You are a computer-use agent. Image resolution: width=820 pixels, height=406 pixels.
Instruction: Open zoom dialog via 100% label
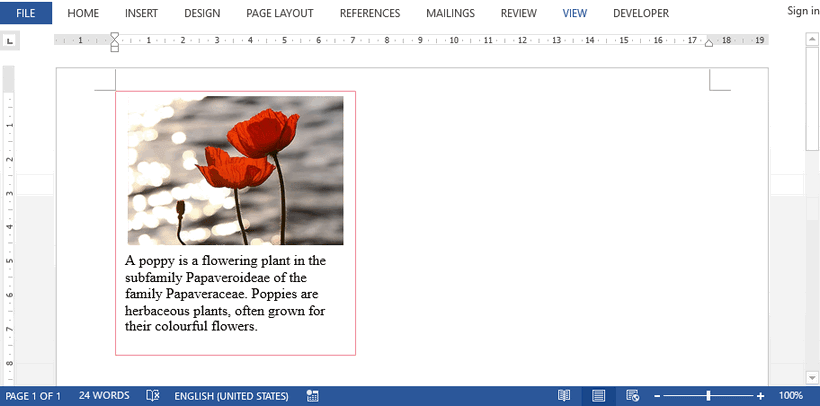[x=791, y=396]
